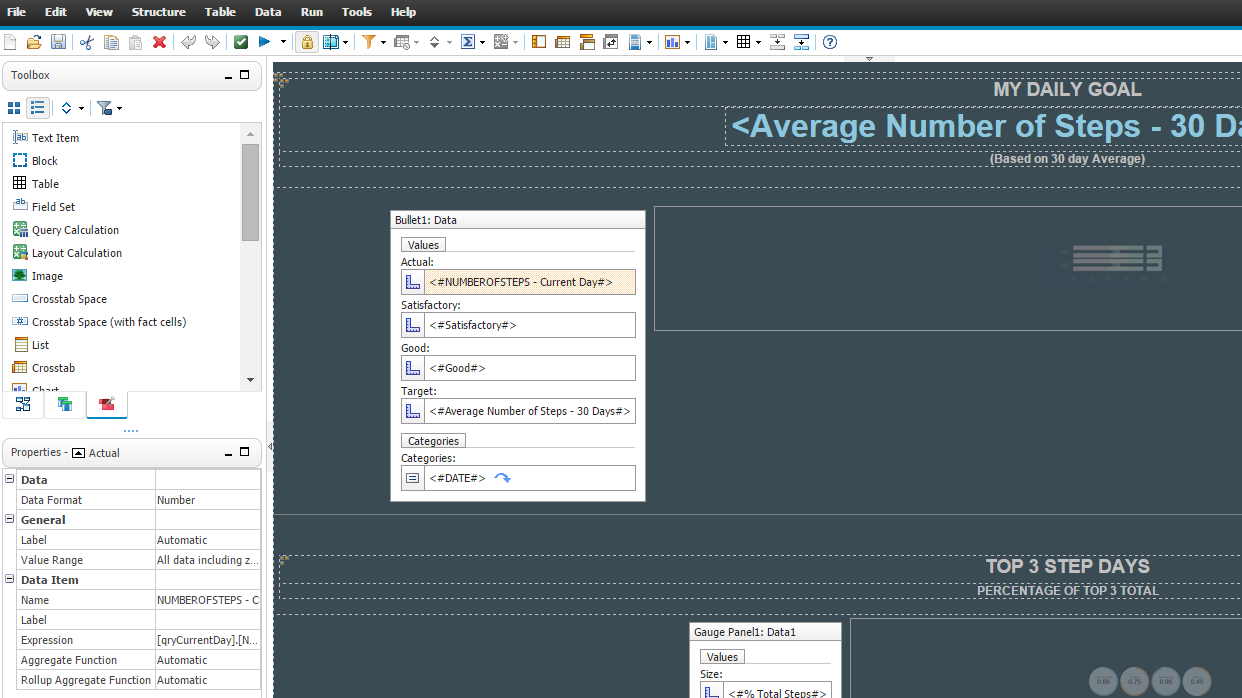This screenshot has width=1242, height=698.
Task: Click the Satisfactory data item field
Action: click(518, 325)
